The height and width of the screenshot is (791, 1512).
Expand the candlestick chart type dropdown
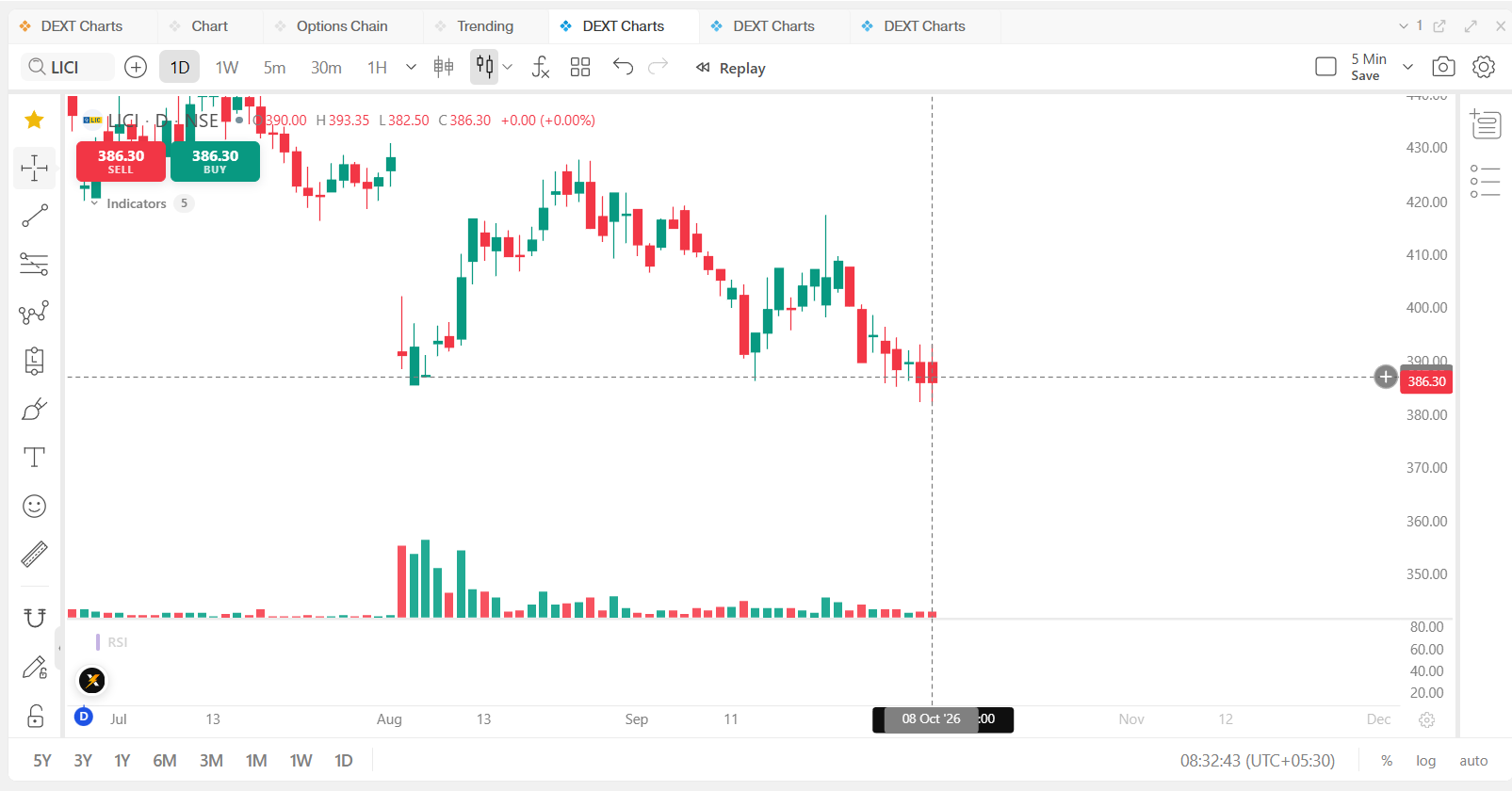pyautogui.click(x=508, y=67)
